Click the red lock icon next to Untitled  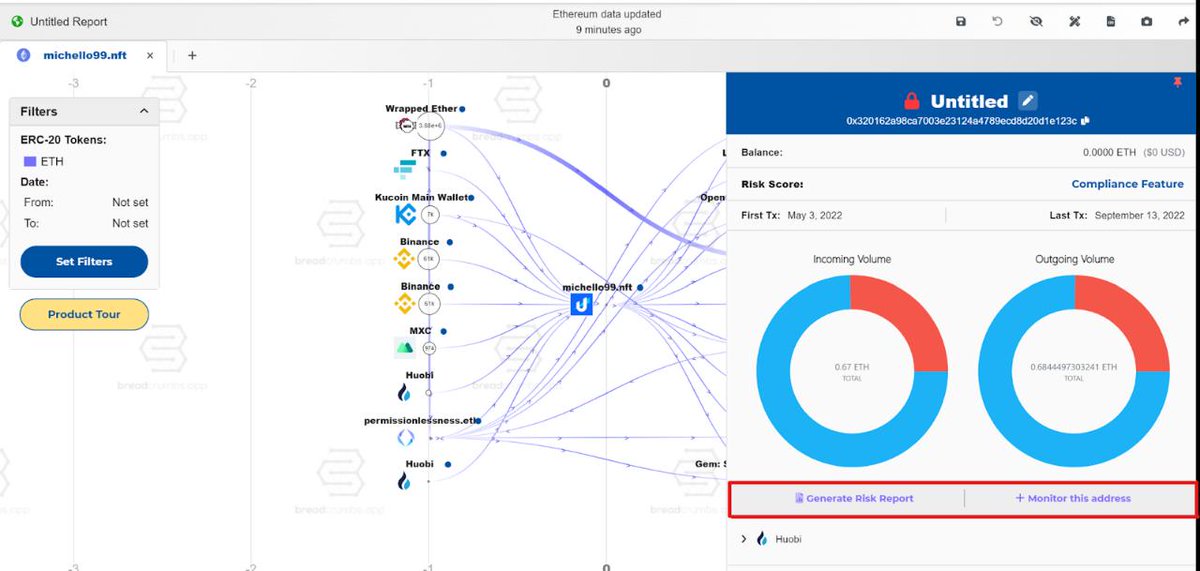click(x=912, y=101)
